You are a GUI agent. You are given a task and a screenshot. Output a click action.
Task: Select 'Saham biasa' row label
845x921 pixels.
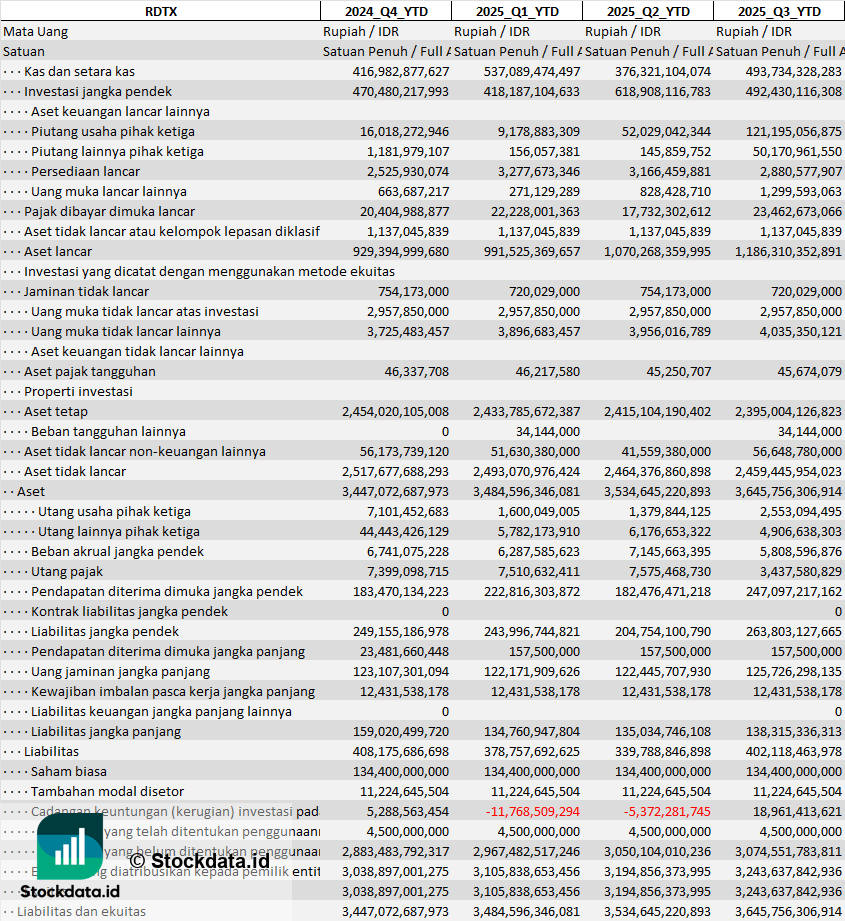69,771
